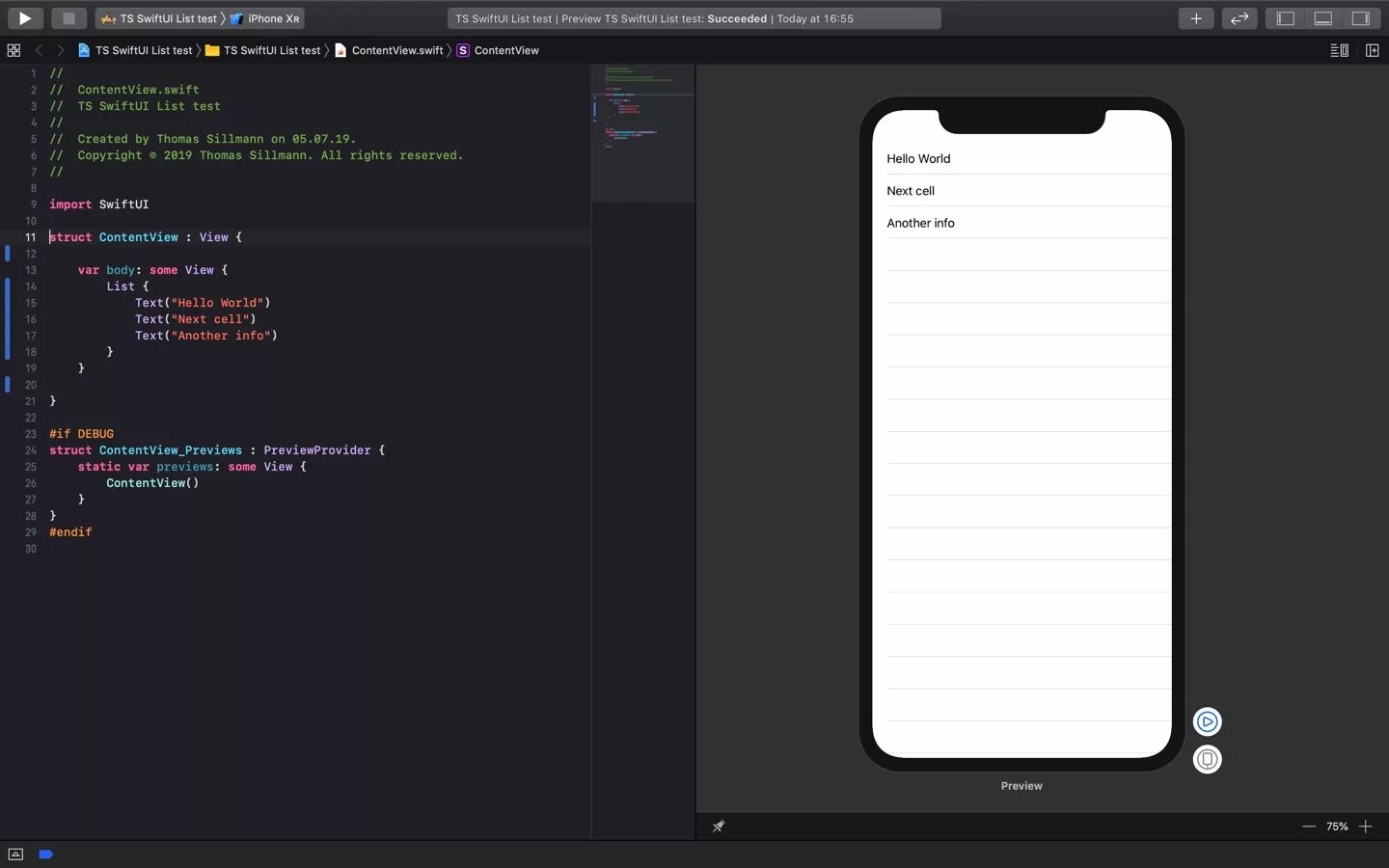
Task: Add a new editor pane
Action: 1373,50
